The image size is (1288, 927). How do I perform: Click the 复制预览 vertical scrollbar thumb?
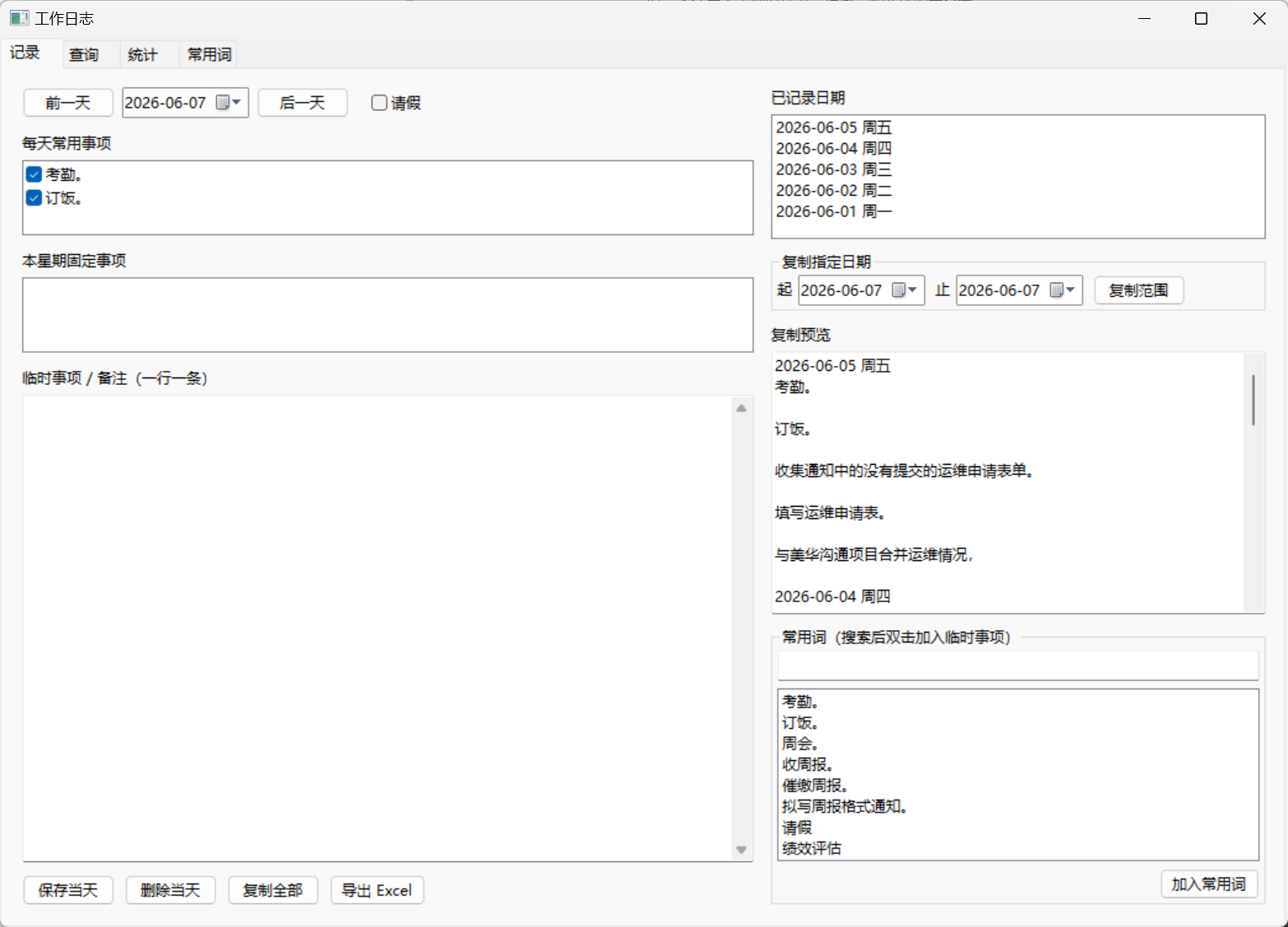(x=1253, y=400)
